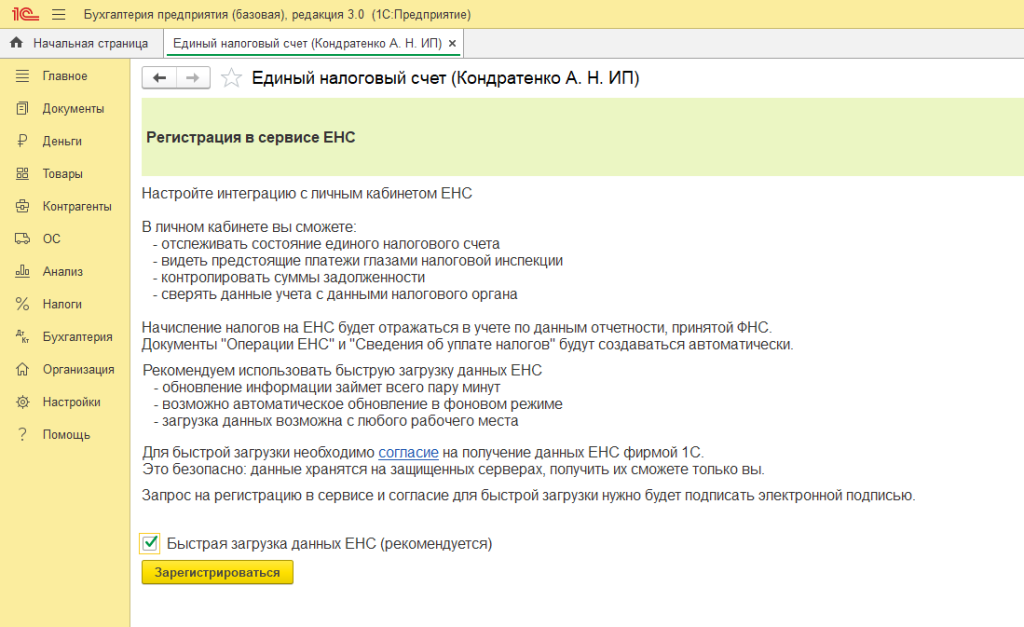Click text Настройте интеграцию с личным кабинетом ЕНС
The width and height of the screenshot is (1024, 627).
(307, 194)
